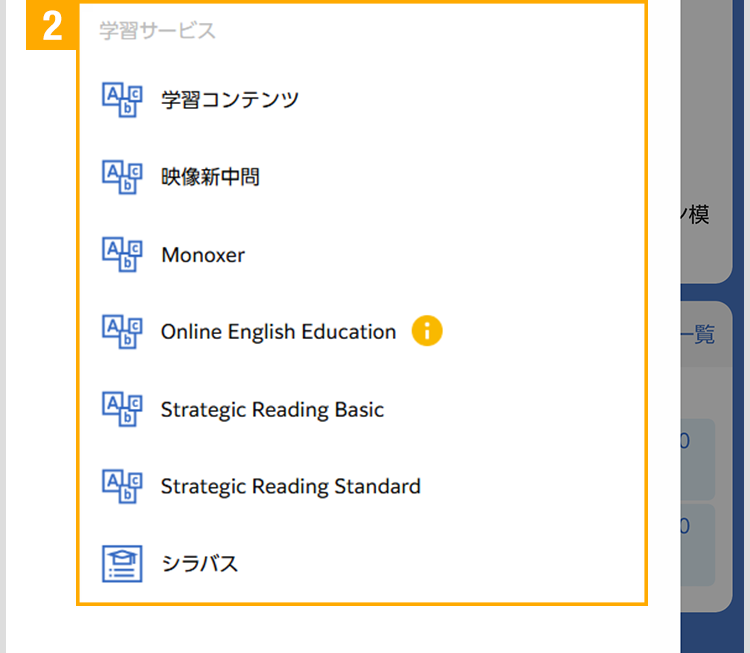750x653 pixels.
Task: Click the partially hidden 一覧 link
Action: pyautogui.click(x=698, y=335)
